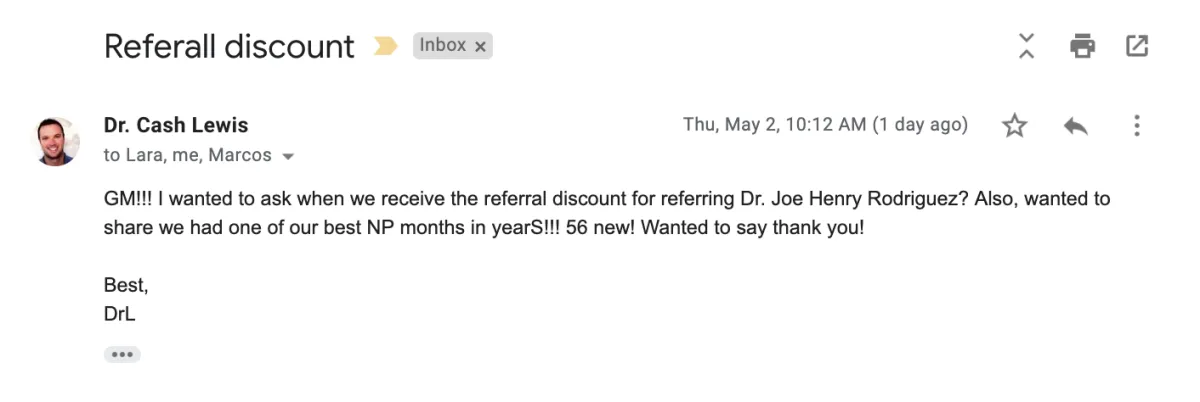Click the recipients line 'to Lara, me, Marcos'

[x=188, y=156]
